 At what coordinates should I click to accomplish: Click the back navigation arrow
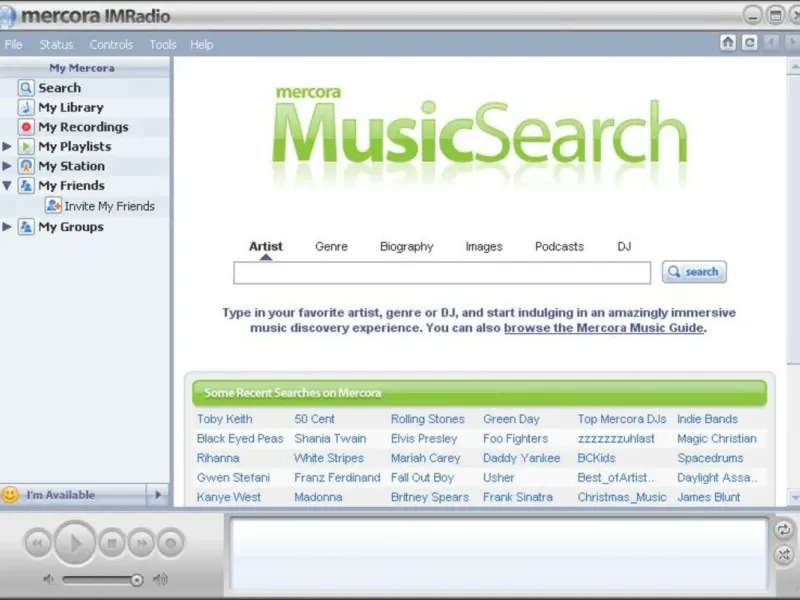tap(771, 42)
